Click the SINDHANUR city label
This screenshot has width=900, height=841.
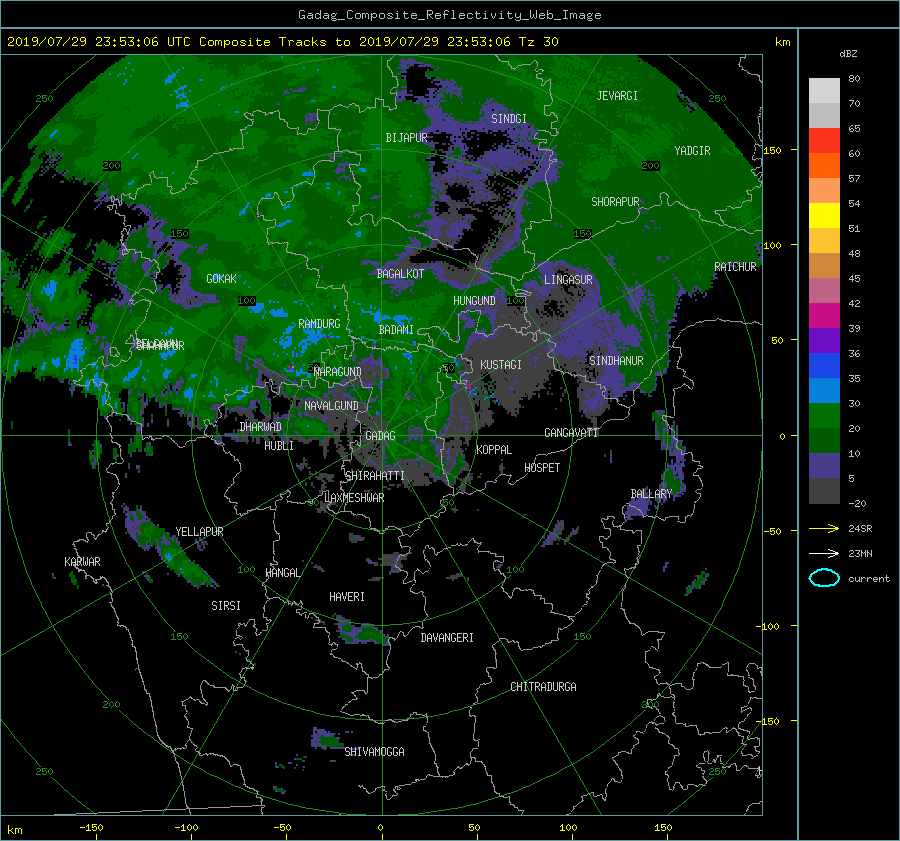click(x=616, y=361)
